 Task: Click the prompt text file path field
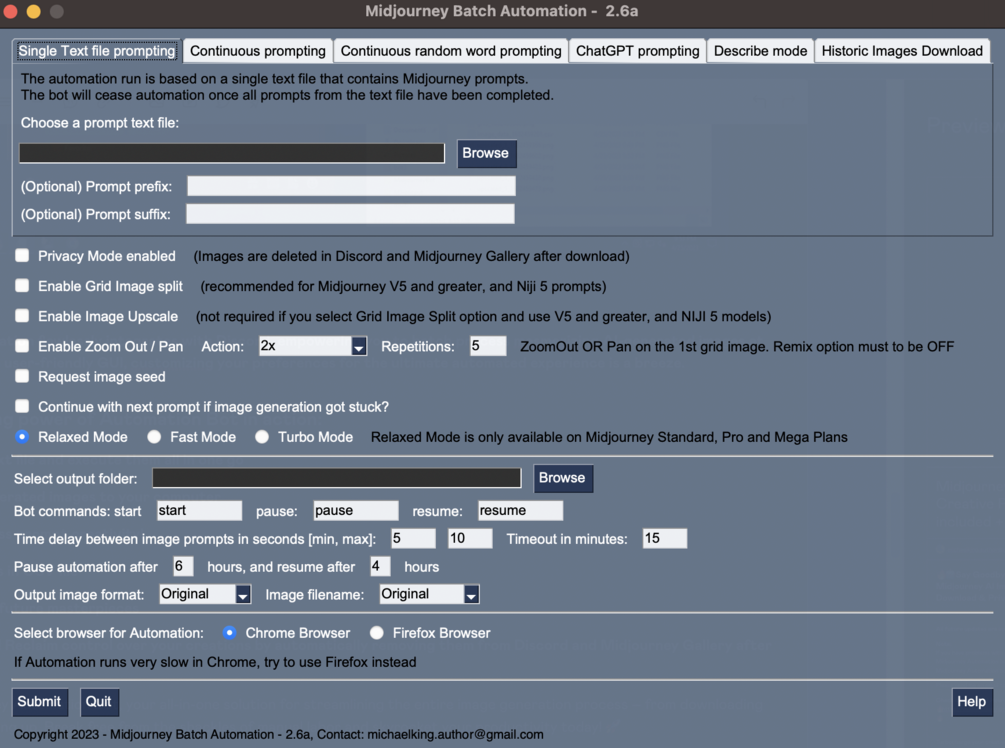click(232, 153)
